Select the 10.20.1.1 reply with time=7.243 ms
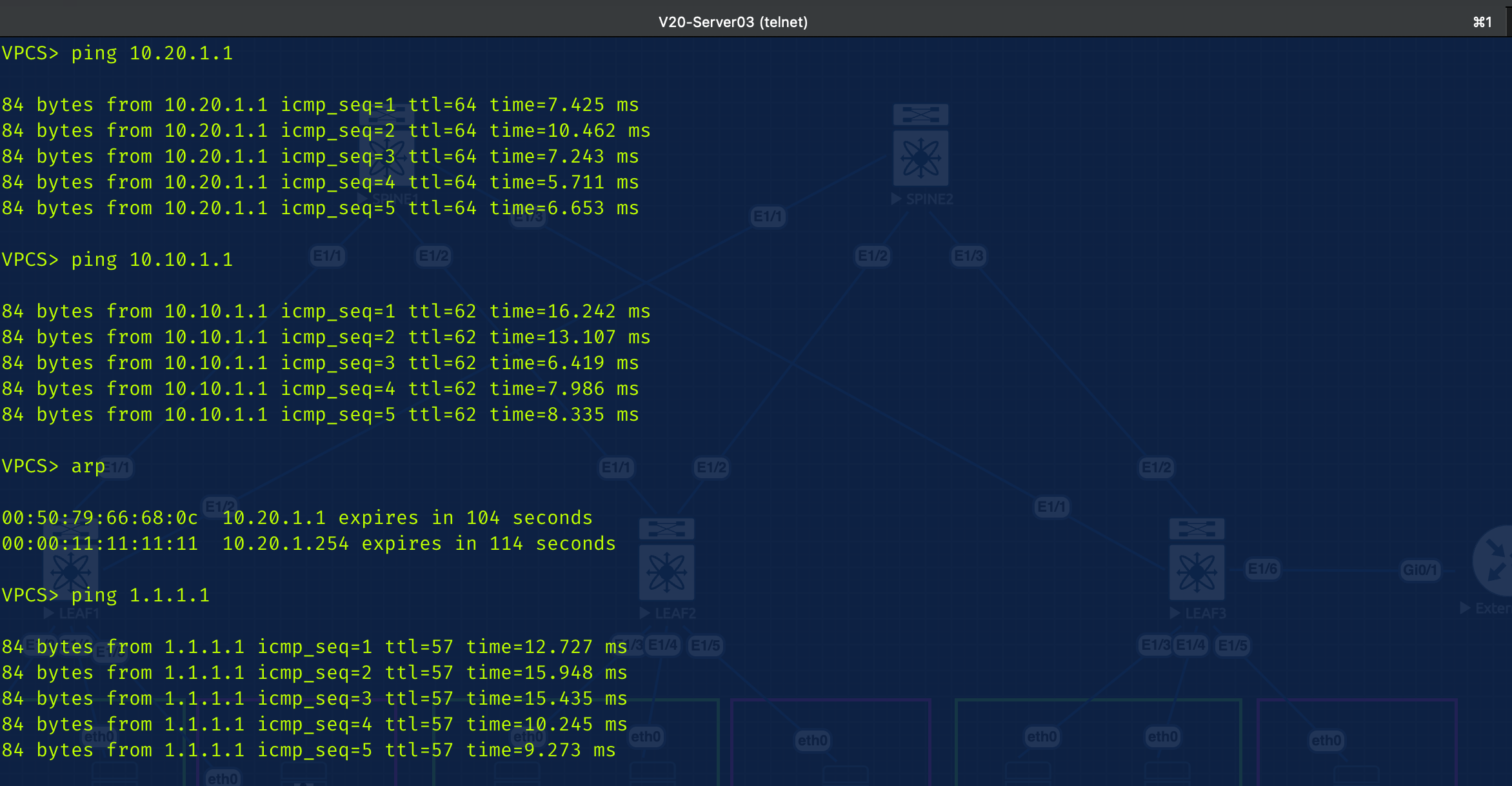Screen dimensions: 1512x786 pos(320,156)
